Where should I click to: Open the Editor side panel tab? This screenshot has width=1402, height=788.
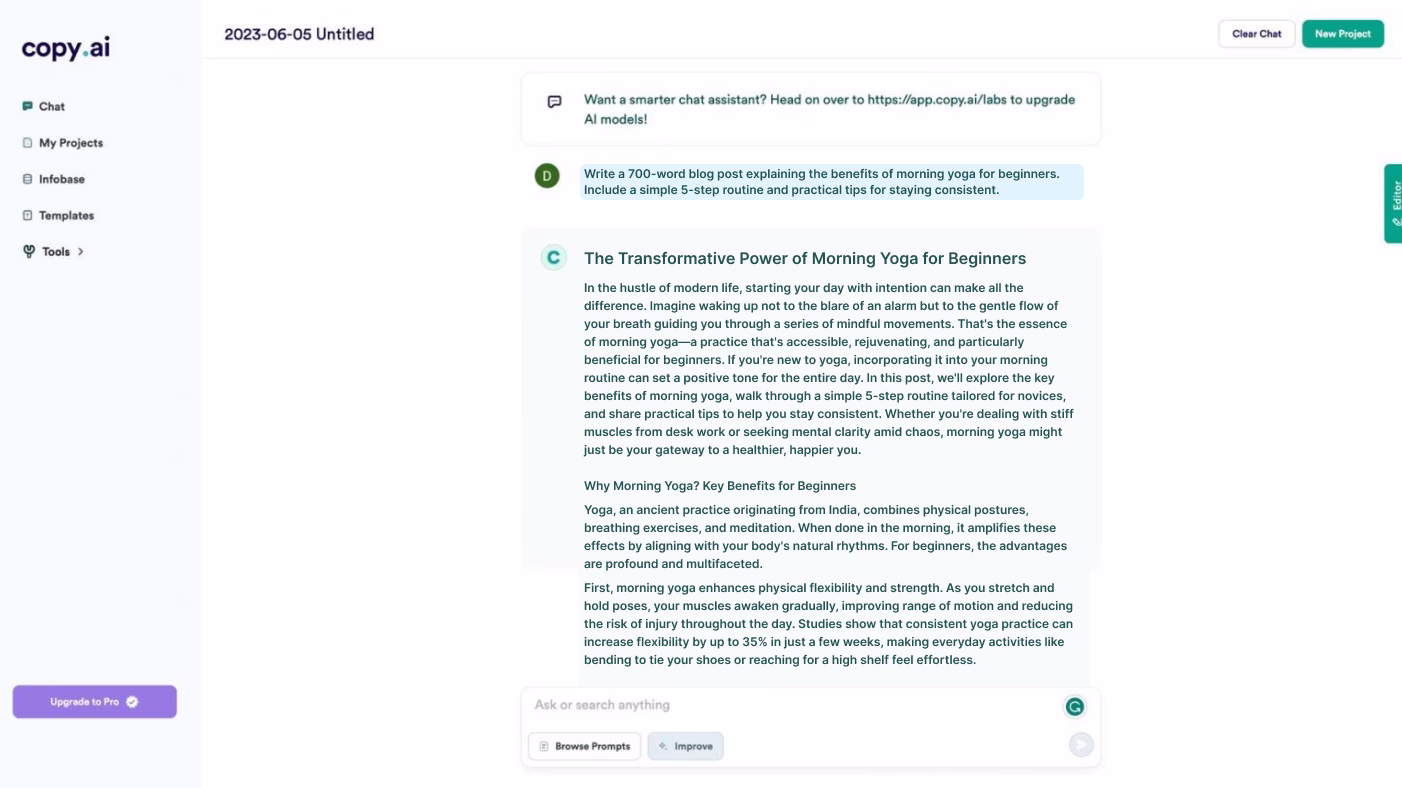pos(1395,200)
